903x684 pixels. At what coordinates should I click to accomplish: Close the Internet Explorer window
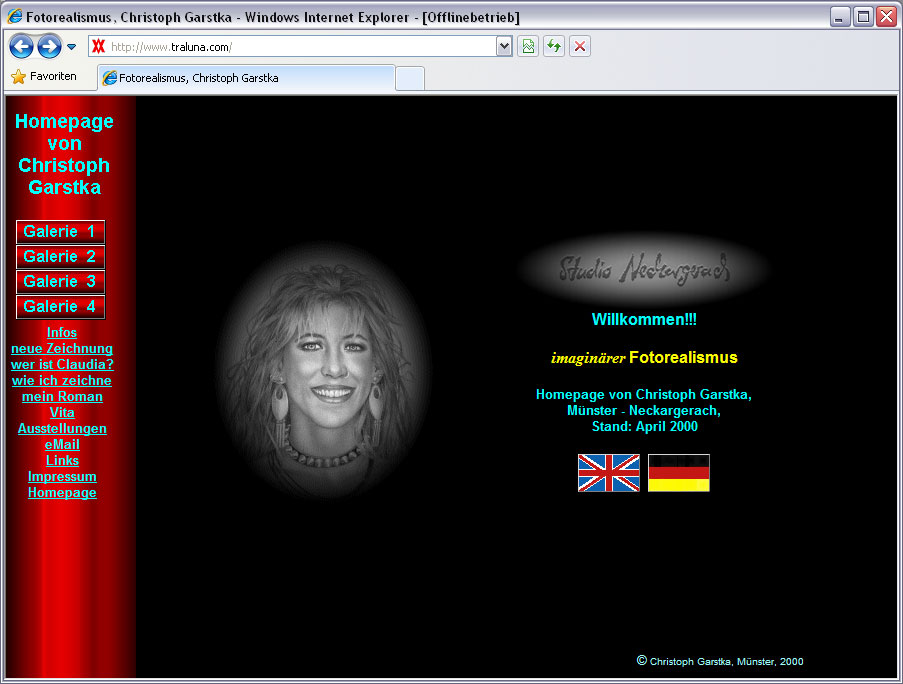pyautogui.click(x=886, y=17)
